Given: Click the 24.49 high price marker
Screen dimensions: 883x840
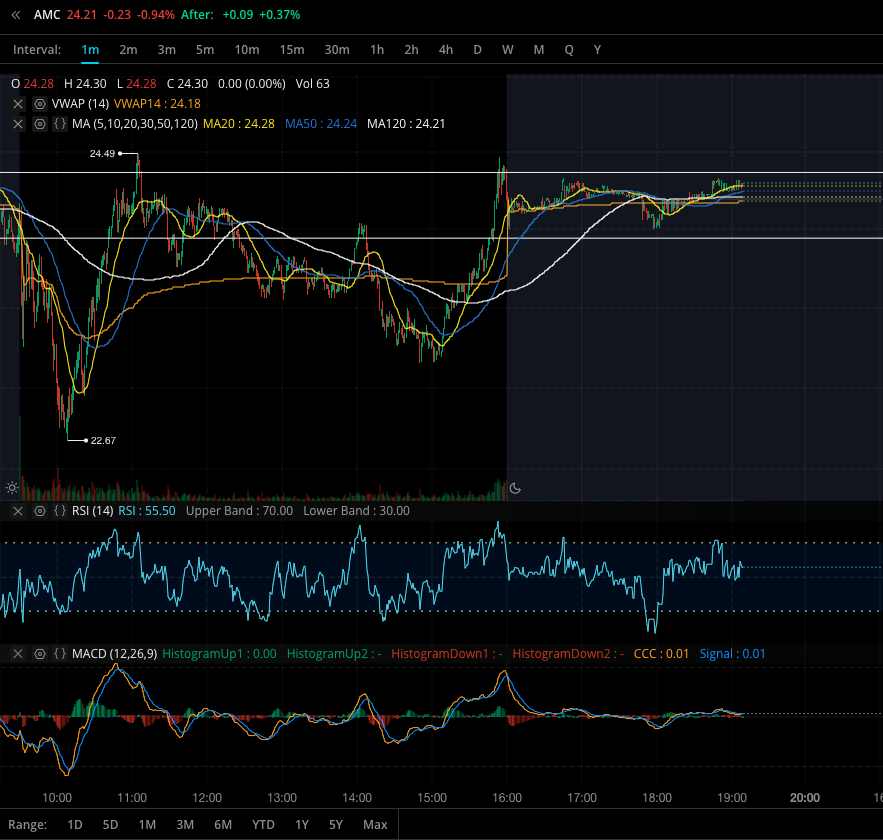Looking at the screenshot, I should click(x=102, y=154).
